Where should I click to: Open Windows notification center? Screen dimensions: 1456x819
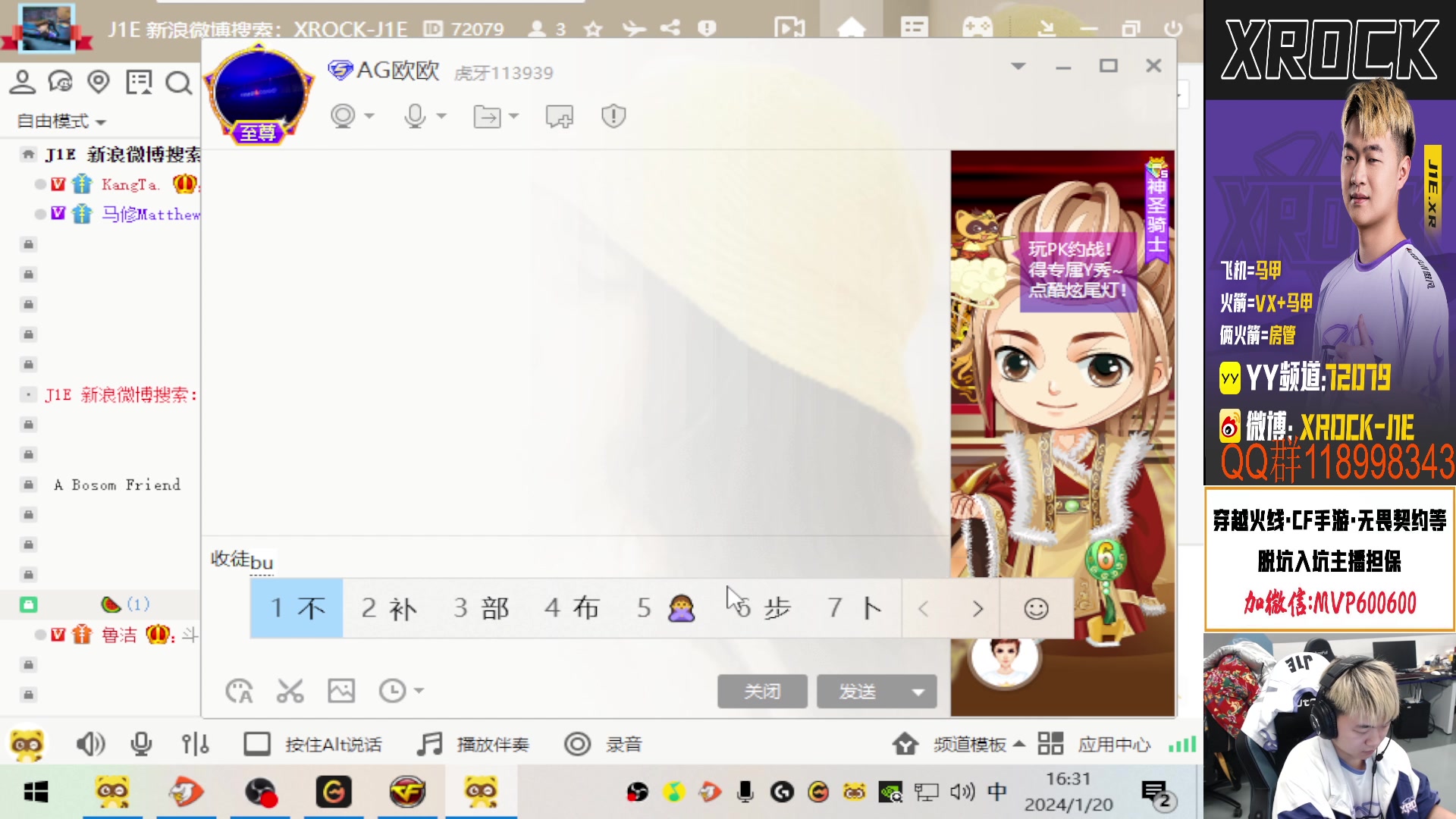(x=1156, y=794)
